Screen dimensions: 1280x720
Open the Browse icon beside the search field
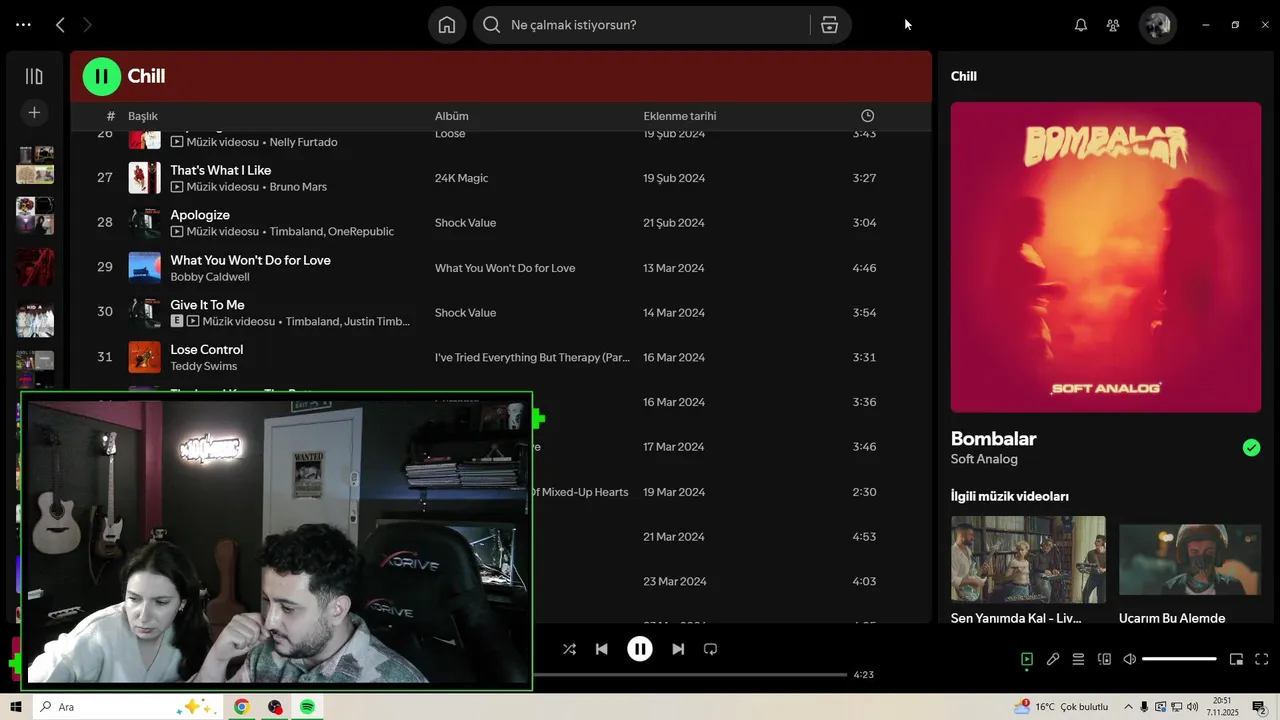tap(829, 25)
